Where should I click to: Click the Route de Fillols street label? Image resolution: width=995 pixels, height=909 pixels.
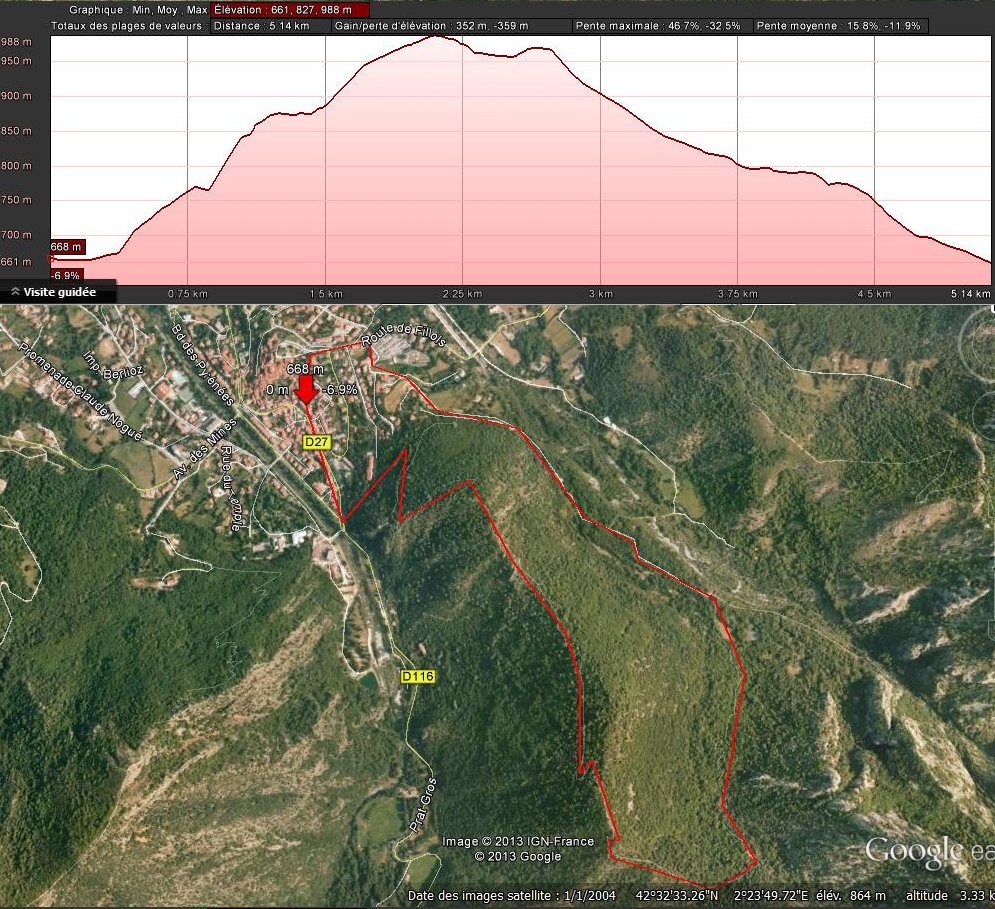click(405, 340)
